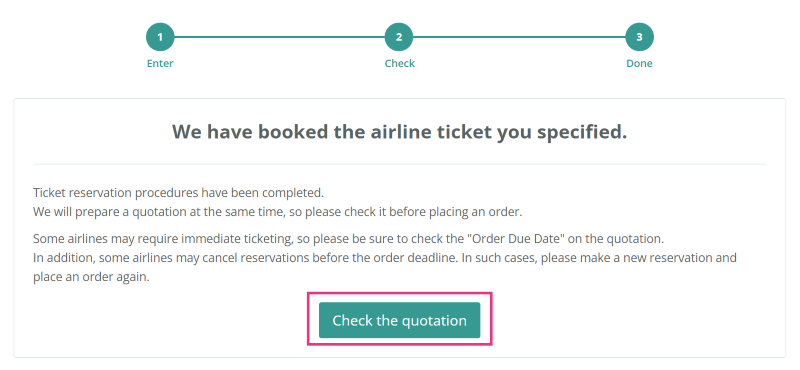The width and height of the screenshot is (800, 370).
Task: Click the place an order again text
Action: click(91, 278)
